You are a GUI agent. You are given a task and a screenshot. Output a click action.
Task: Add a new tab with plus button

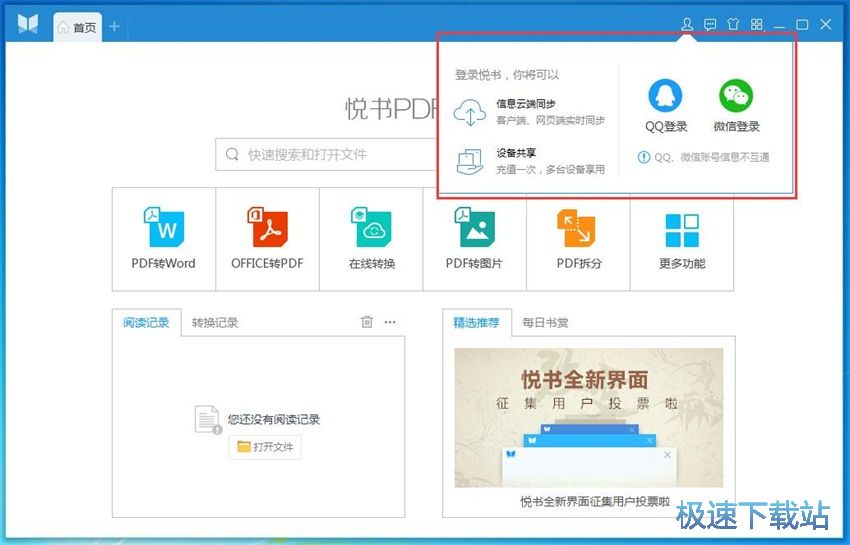tap(114, 27)
